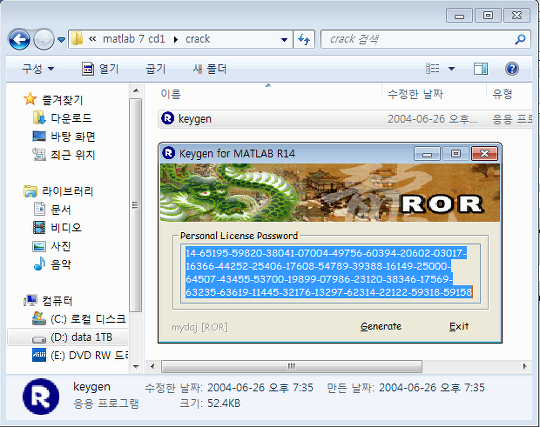This screenshot has height=427, width=540.
Task: Click 크기: 52.4KB in details pane
Action: coord(210,403)
